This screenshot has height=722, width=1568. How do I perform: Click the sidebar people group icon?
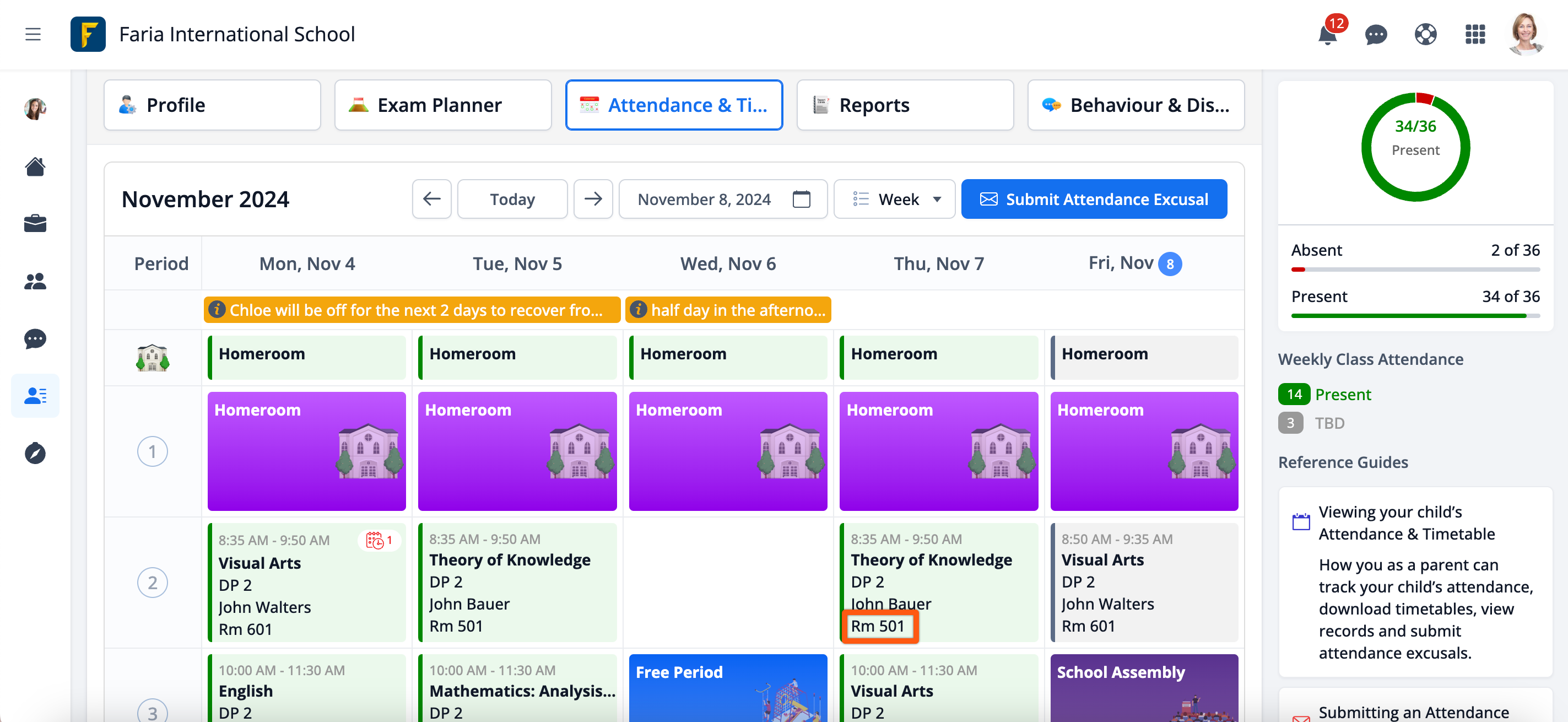[35, 281]
